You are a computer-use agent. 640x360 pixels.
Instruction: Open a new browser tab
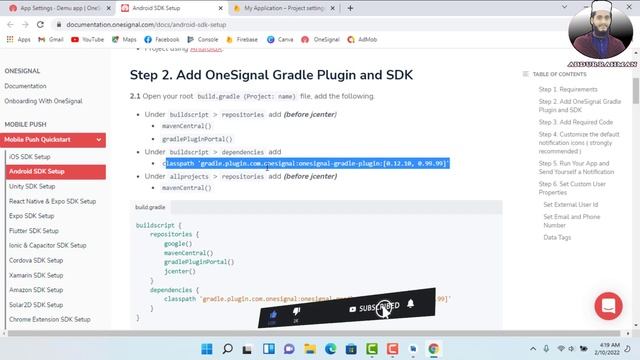click(x=350, y=8)
